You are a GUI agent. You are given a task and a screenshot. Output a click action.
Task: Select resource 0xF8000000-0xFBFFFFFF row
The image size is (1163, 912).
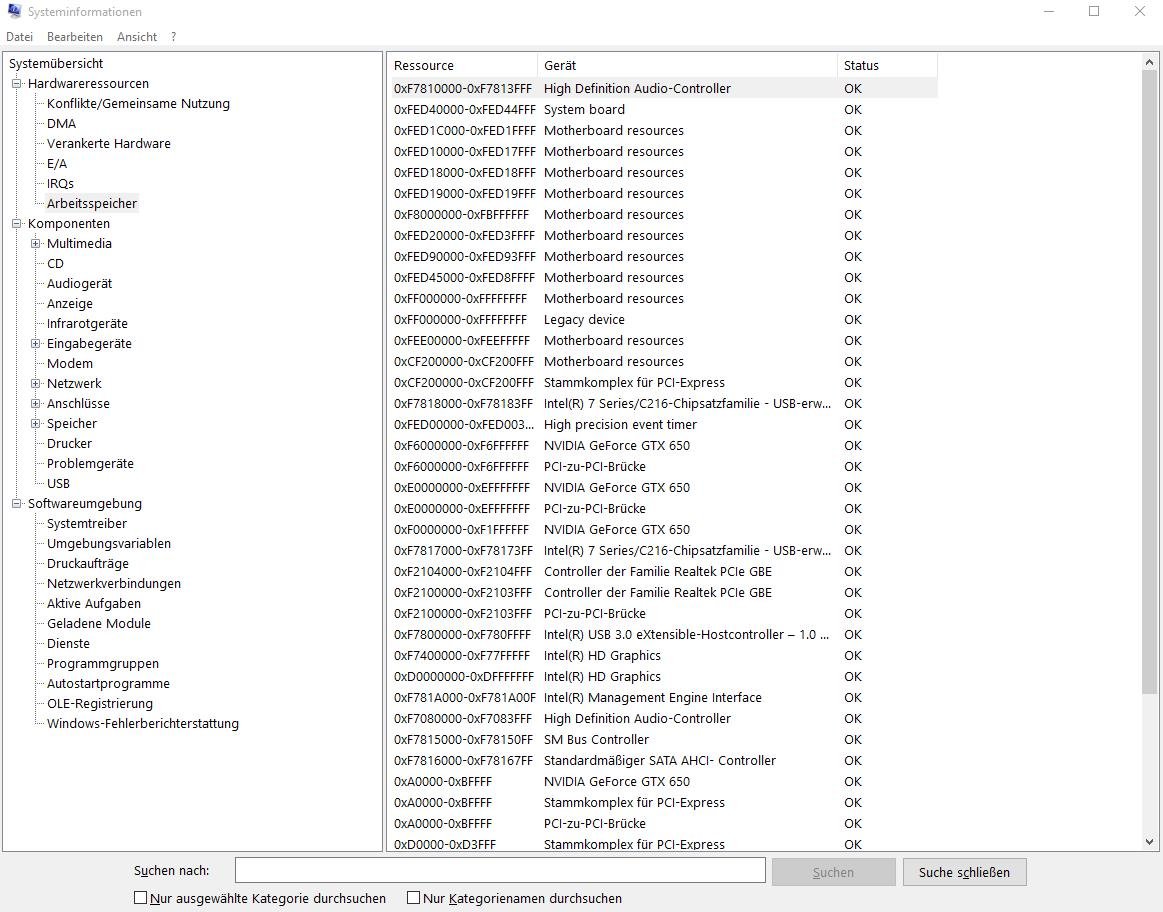[x=663, y=215]
